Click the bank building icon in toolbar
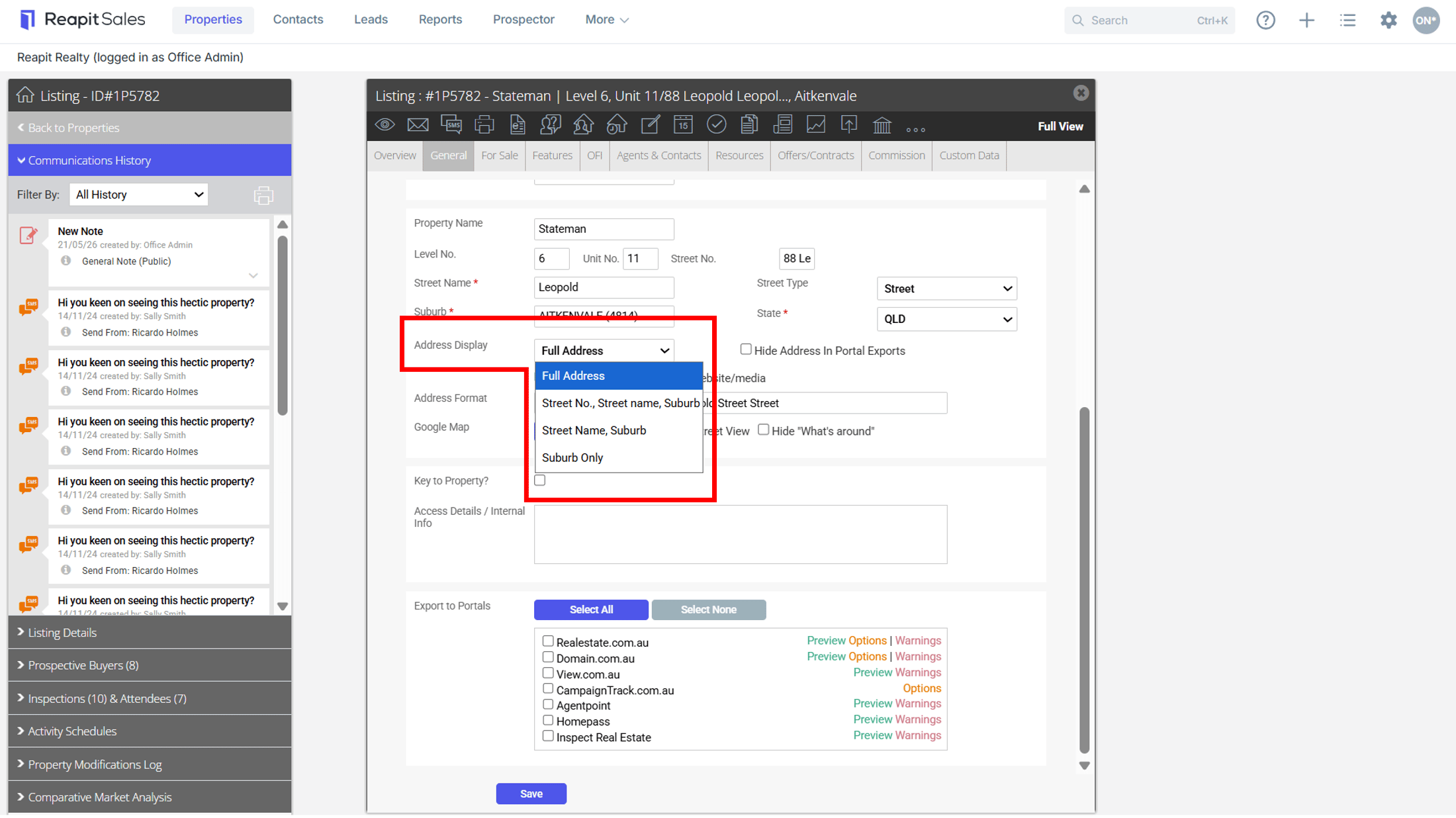The image size is (1456, 818). click(x=882, y=125)
